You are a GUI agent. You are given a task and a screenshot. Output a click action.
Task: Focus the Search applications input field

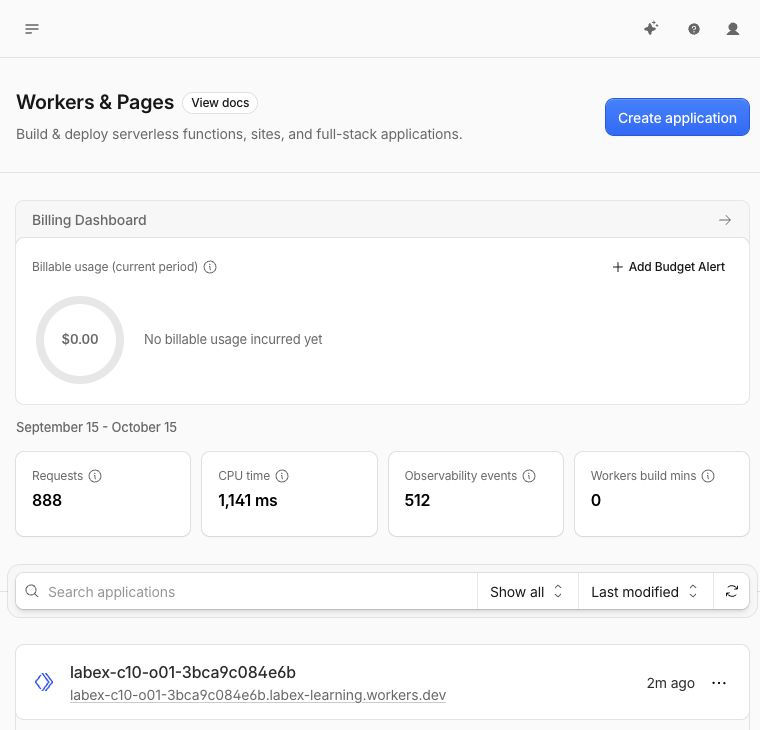(x=246, y=591)
